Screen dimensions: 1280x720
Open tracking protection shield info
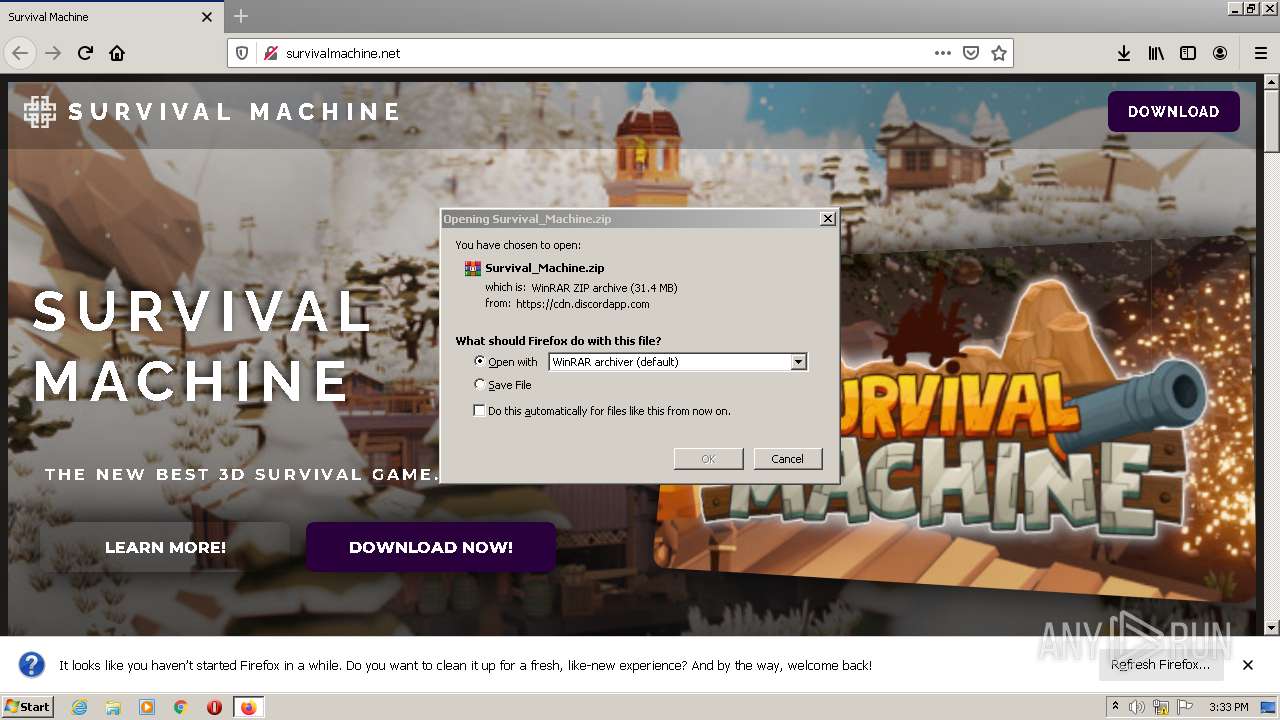241,53
